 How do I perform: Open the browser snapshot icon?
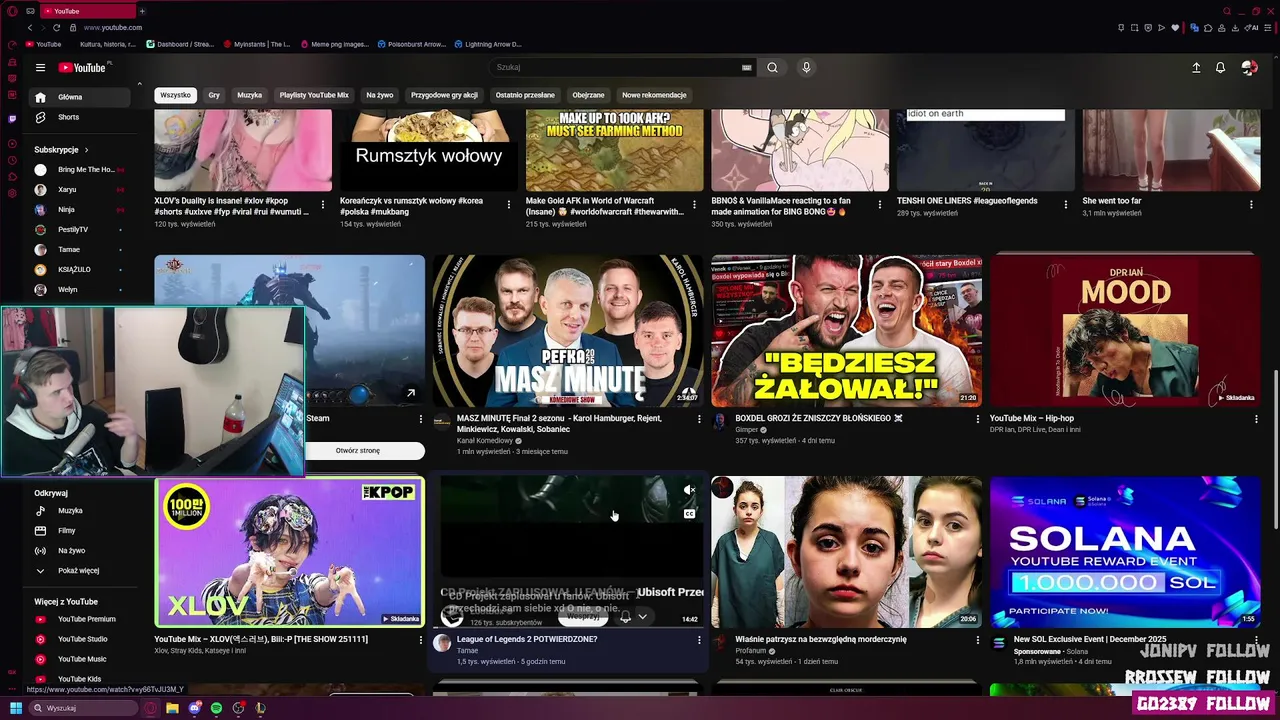click(x=1134, y=28)
